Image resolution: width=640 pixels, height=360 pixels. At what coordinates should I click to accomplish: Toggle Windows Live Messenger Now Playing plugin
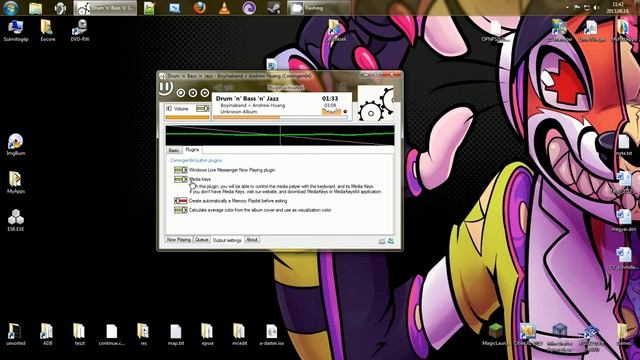[180, 170]
